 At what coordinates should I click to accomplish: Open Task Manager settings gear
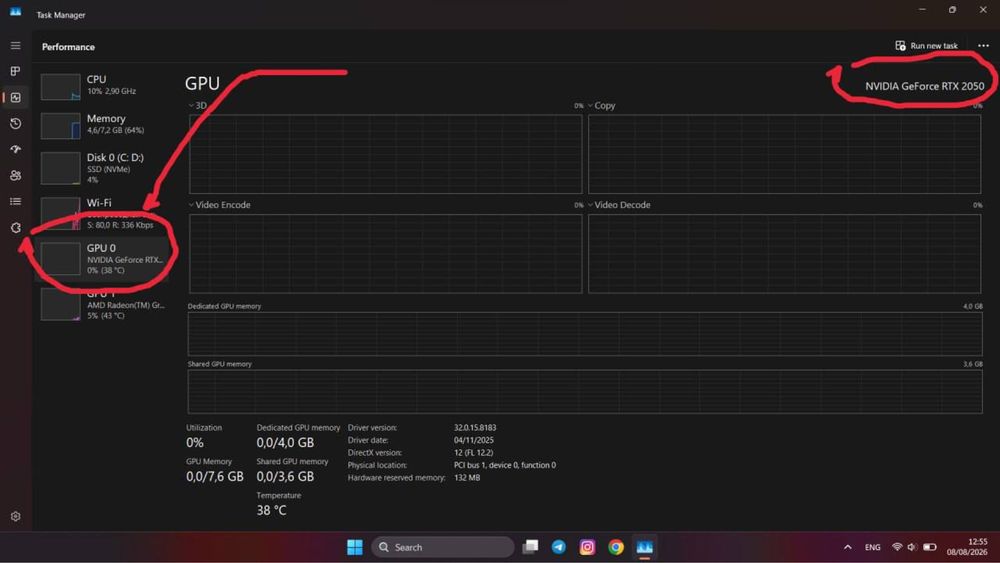pyautogui.click(x=15, y=516)
